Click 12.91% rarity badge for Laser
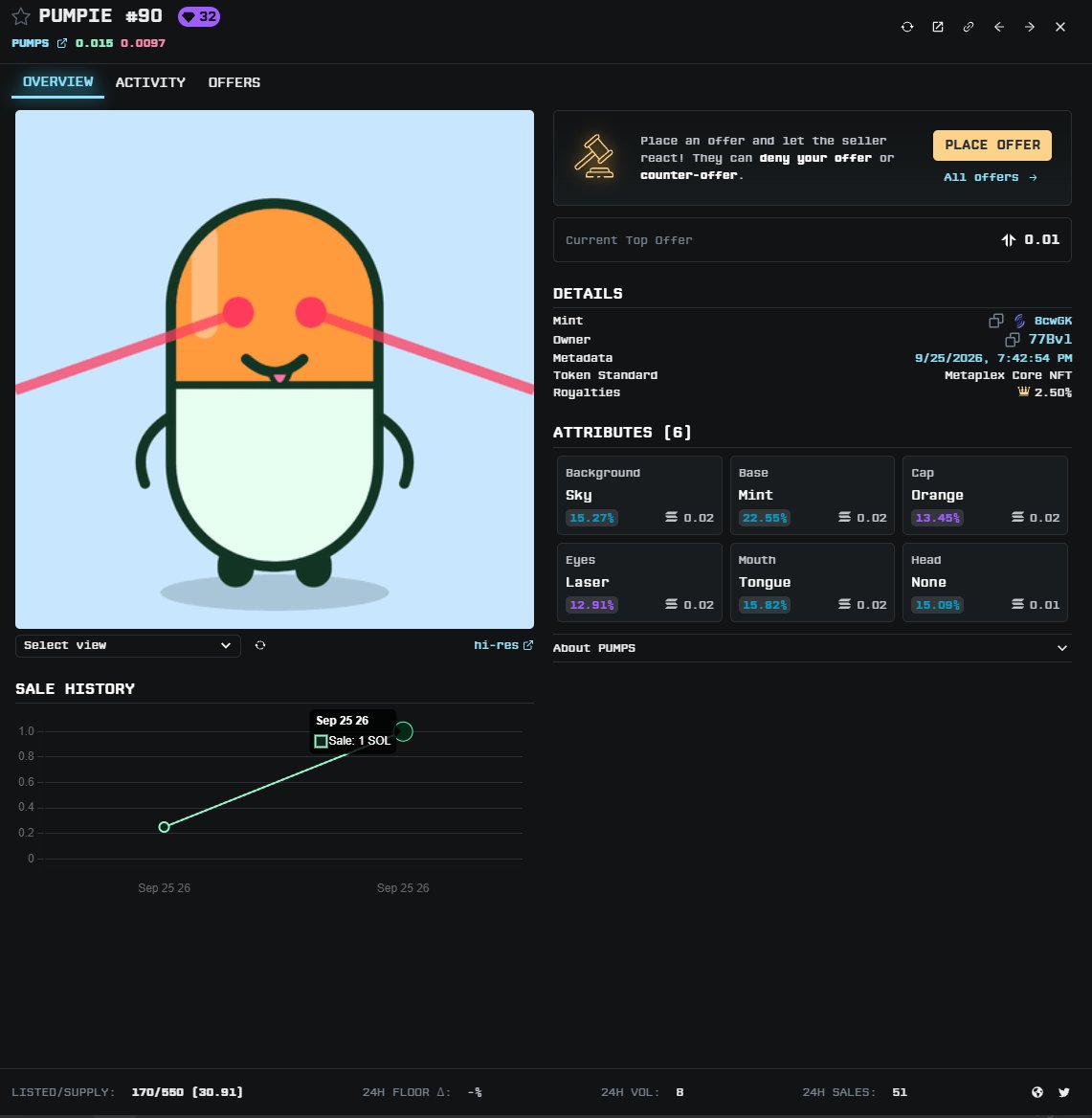This screenshot has width=1092, height=1118. (591, 605)
